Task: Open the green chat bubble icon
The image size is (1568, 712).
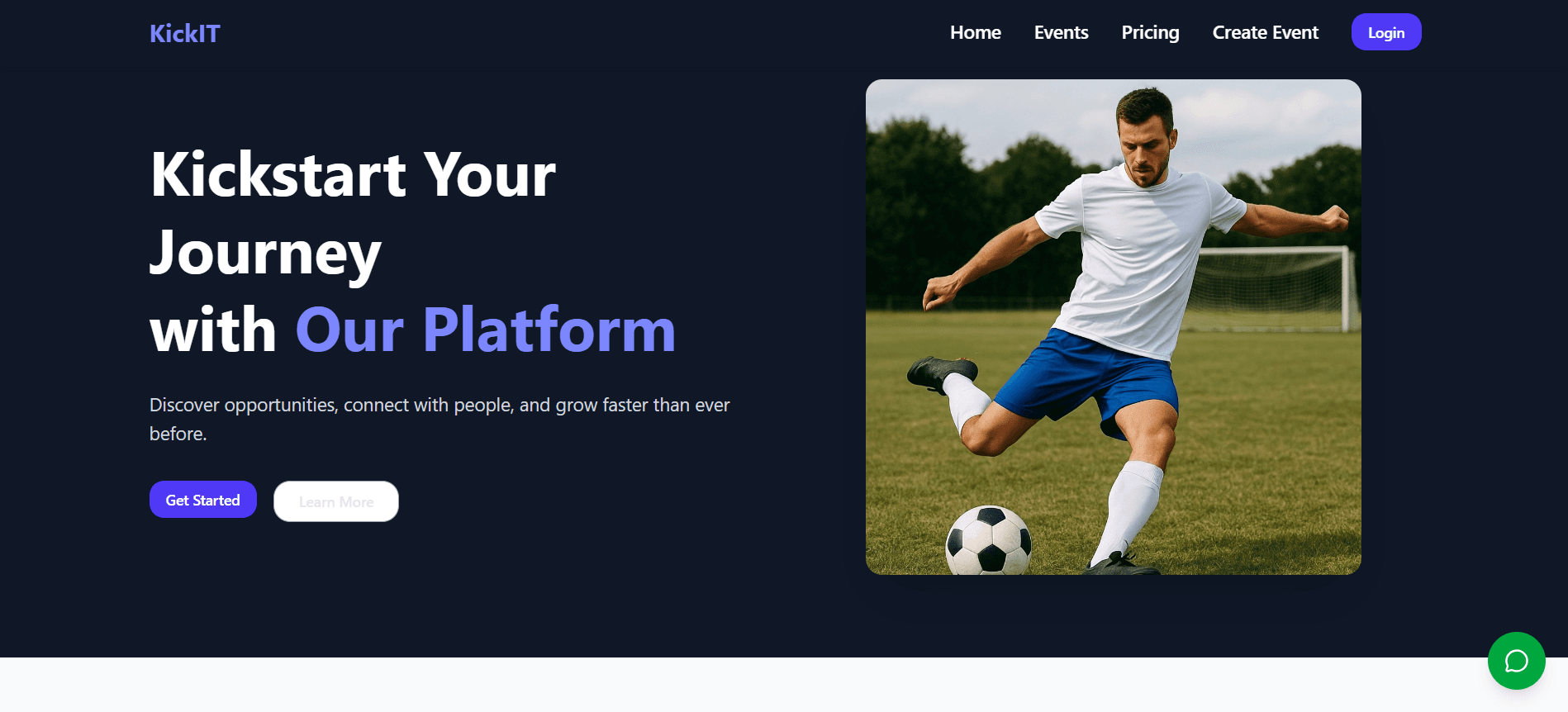Action: coord(1516,661)
